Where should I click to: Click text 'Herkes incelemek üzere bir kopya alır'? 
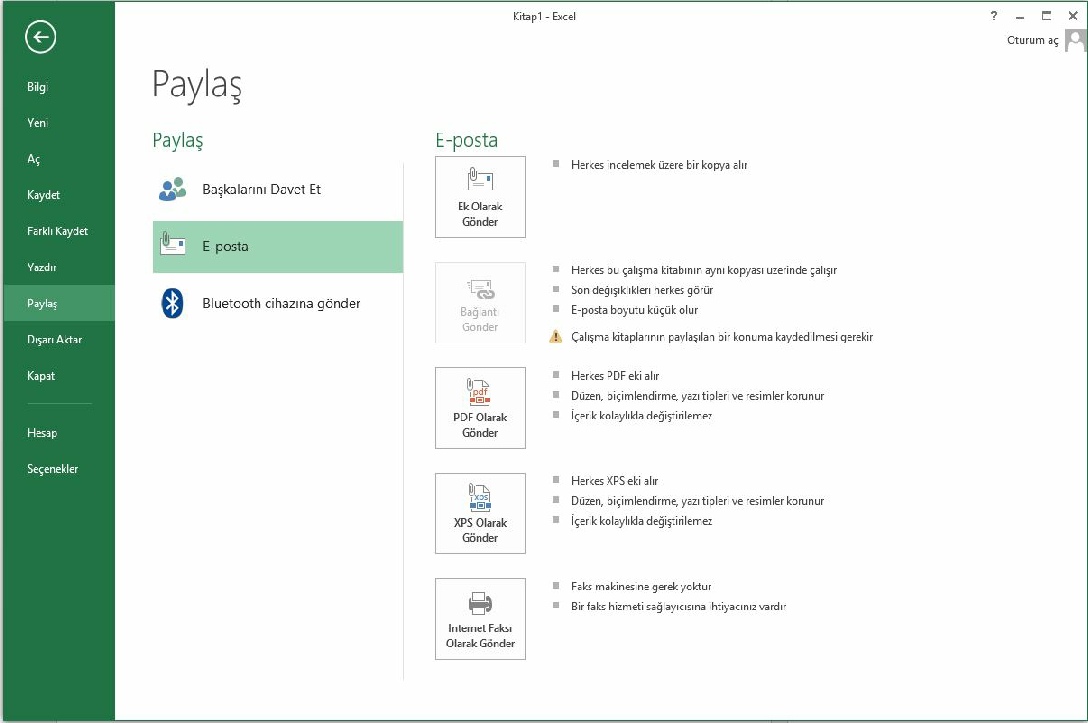(659, 165)
